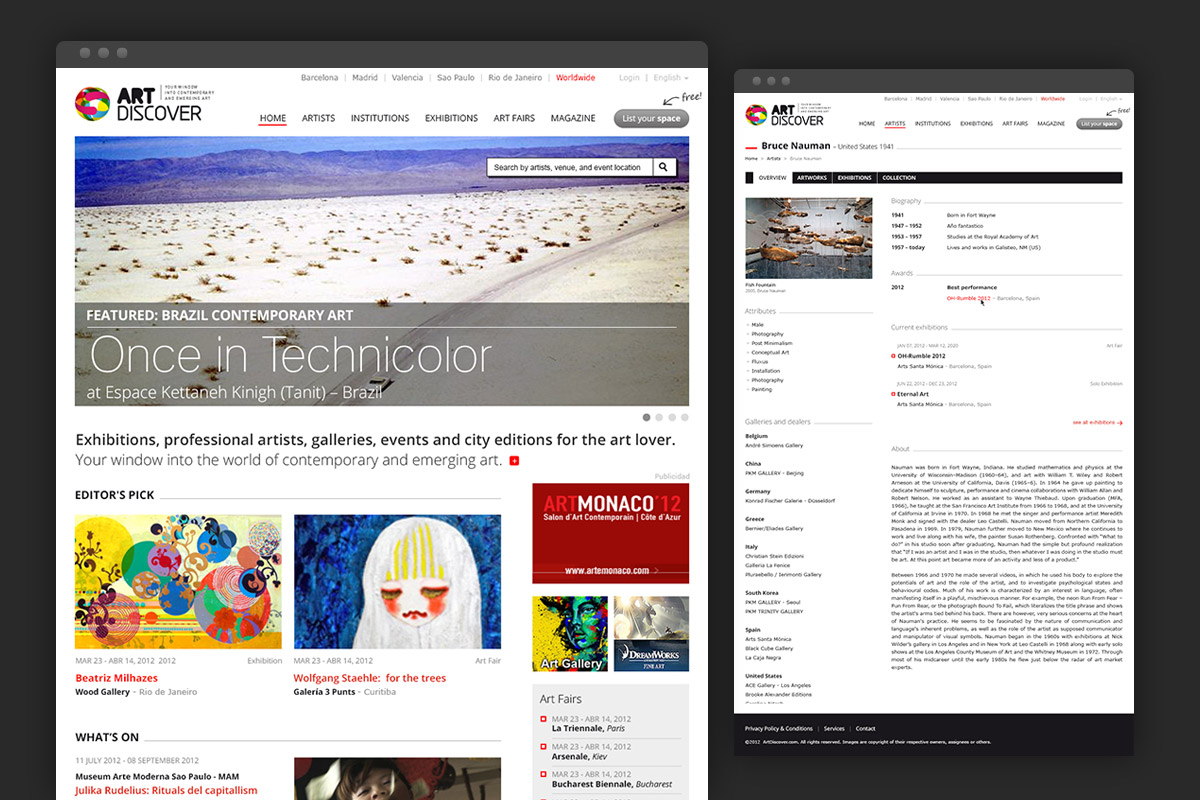The image size is (1200, 800).
Task: Click 'Post Minimalism' attribute
Action: (772, 343)
